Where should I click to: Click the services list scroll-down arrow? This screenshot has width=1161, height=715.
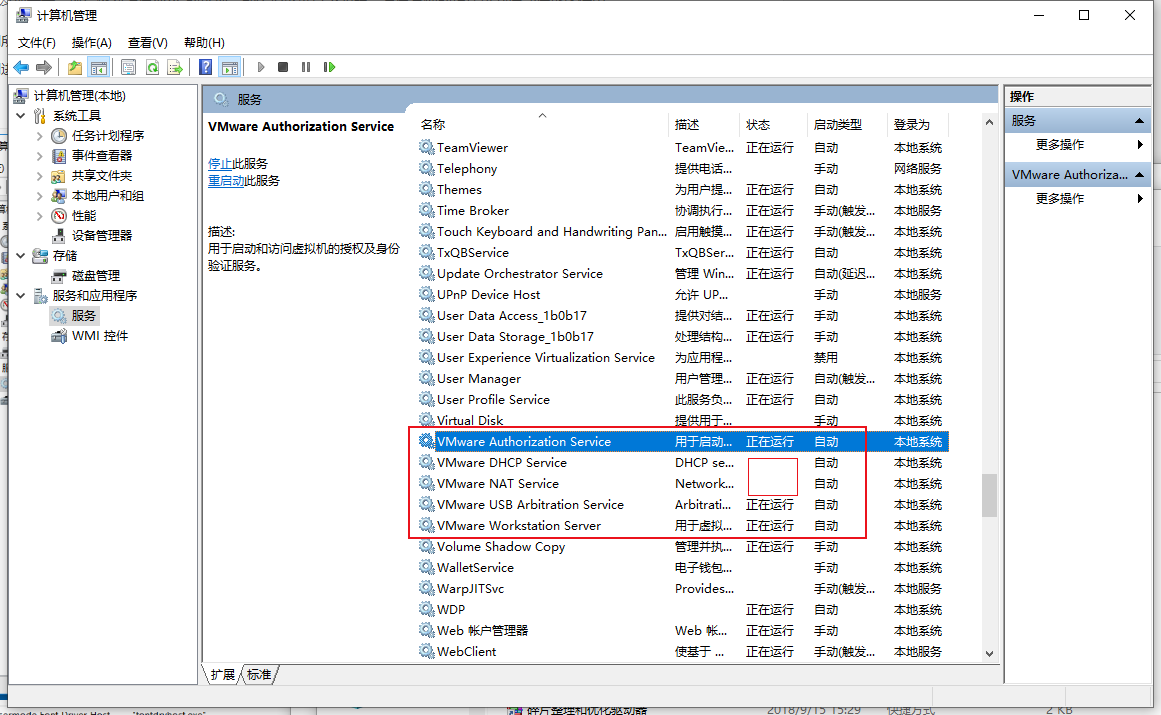[989, 654]
